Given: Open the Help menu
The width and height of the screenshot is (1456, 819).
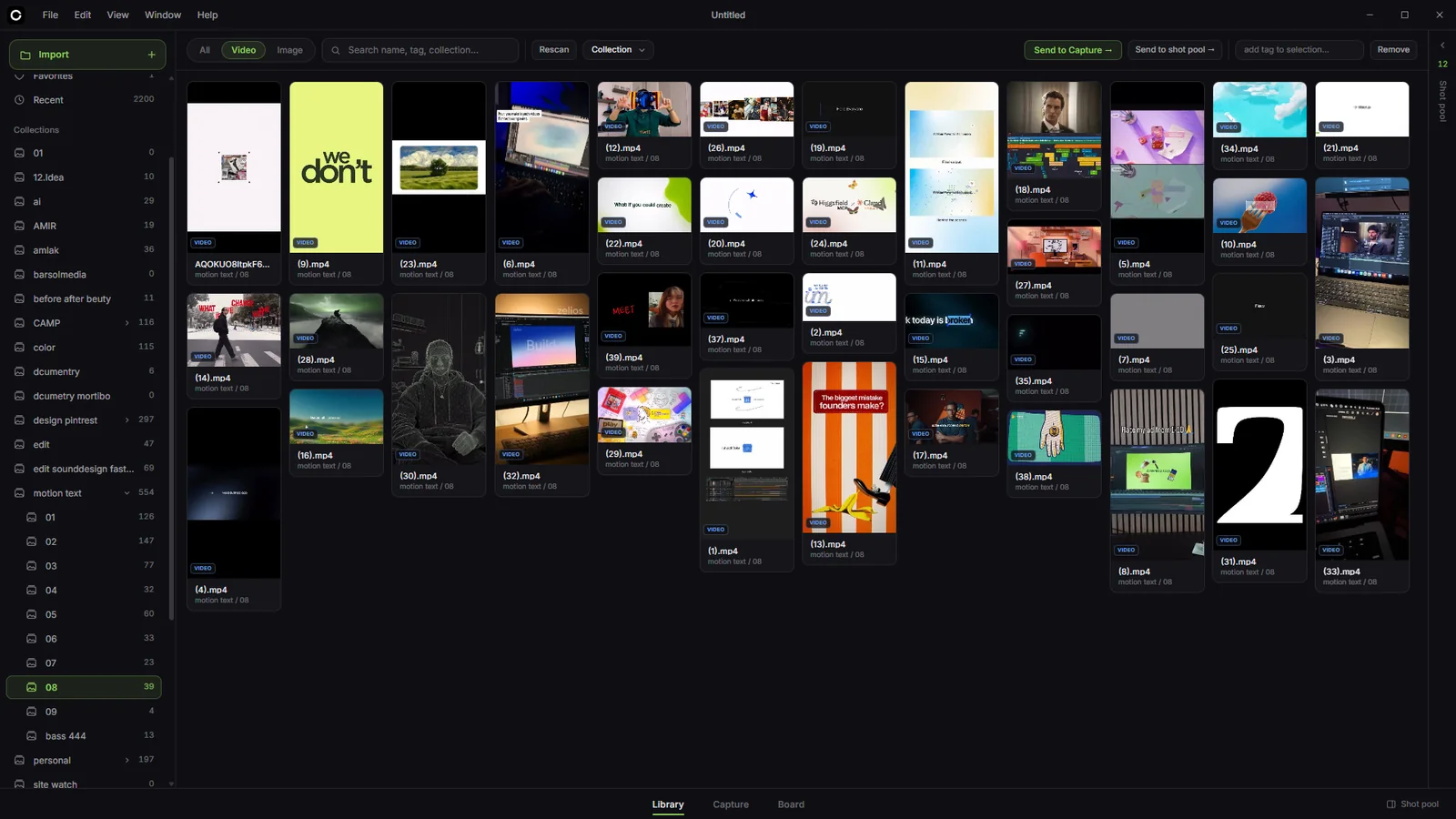Looking at the screenshot, I should 207,15.
